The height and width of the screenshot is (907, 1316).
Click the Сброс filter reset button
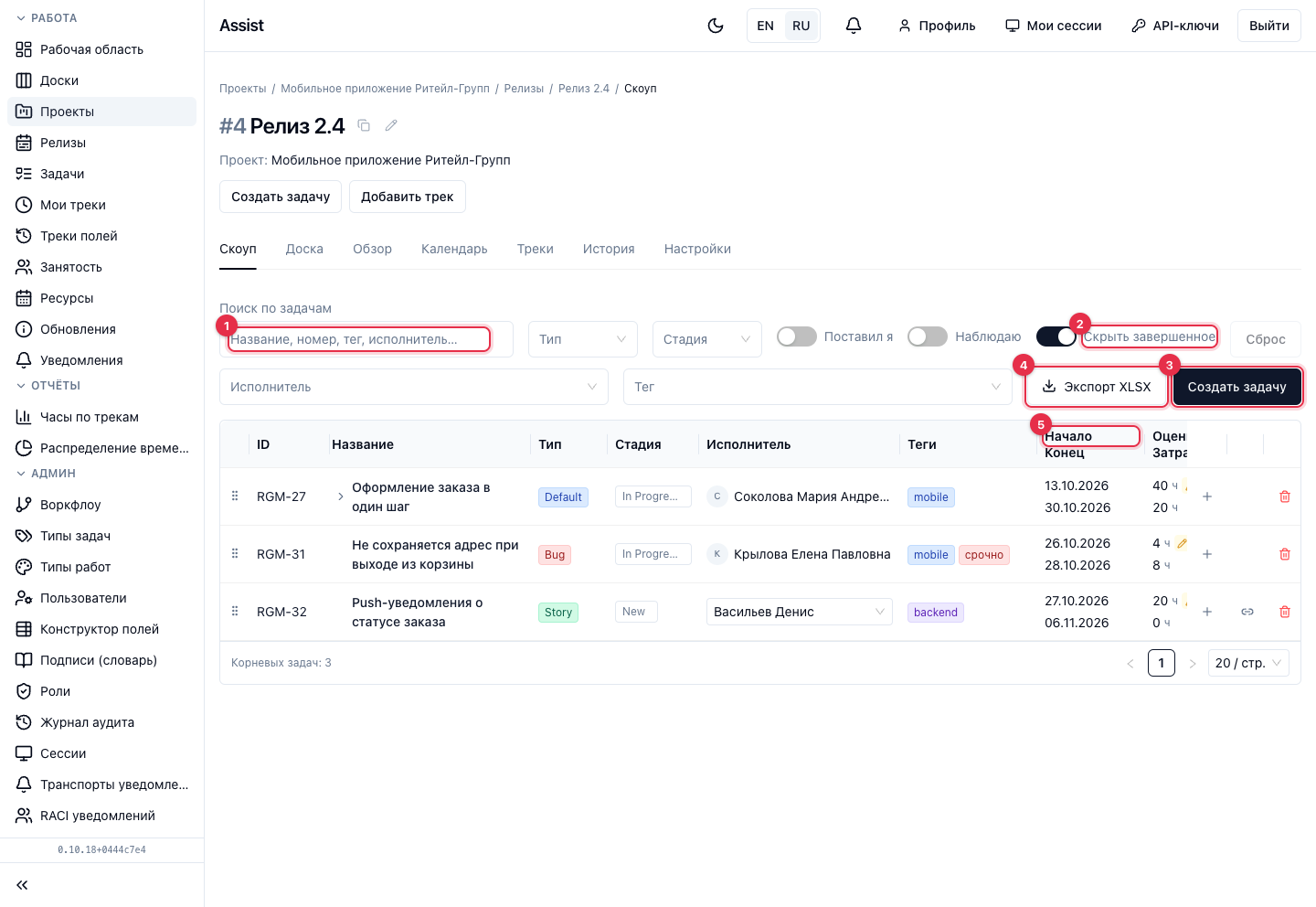click(1266, 339)
